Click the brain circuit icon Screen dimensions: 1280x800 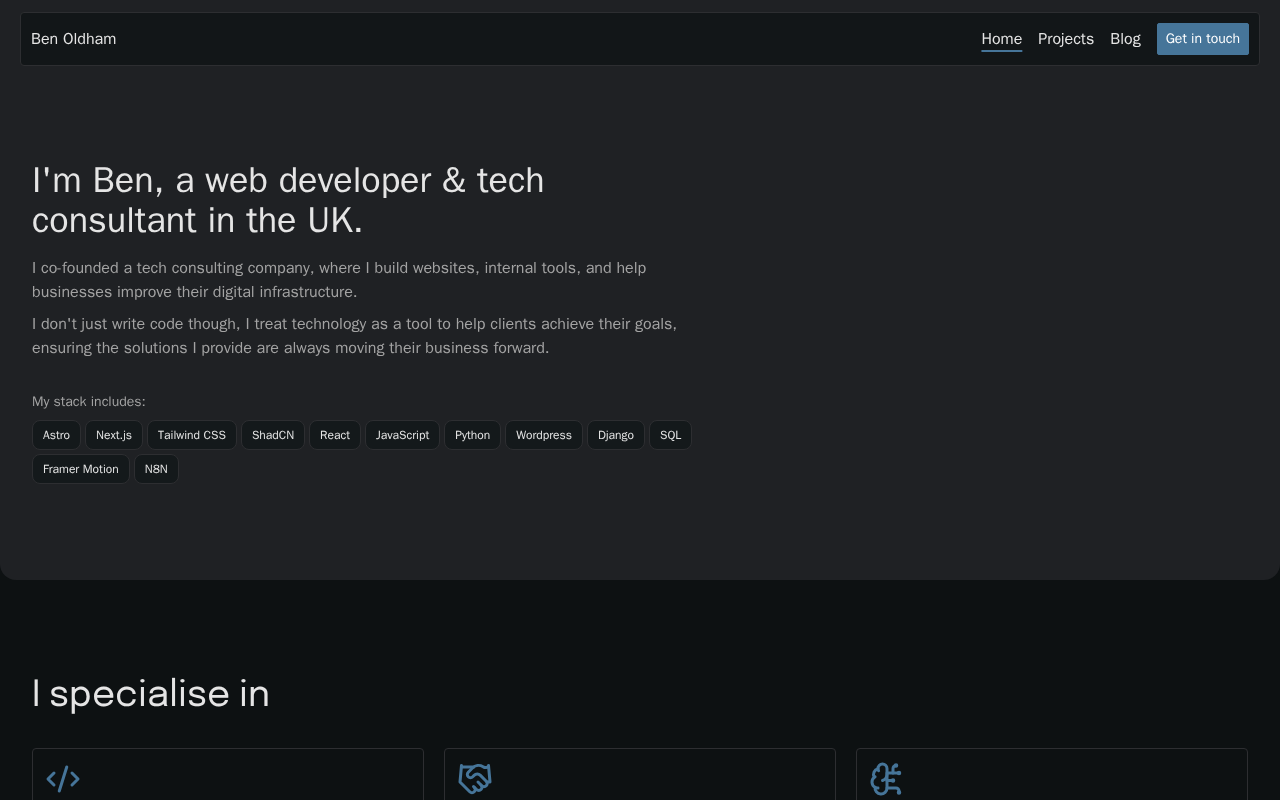point(886,779)
